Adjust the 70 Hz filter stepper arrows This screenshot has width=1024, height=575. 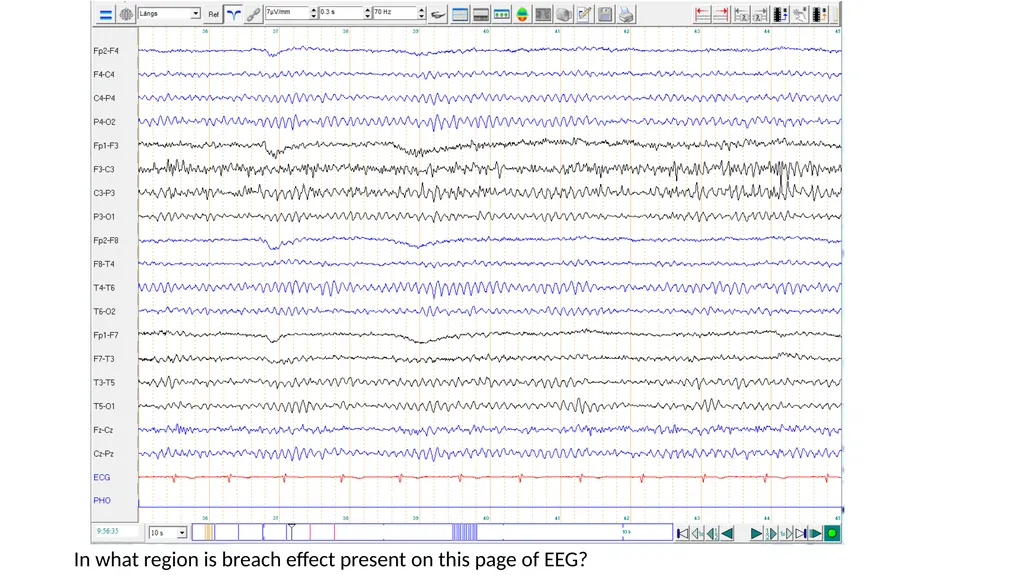coord(422,13)
